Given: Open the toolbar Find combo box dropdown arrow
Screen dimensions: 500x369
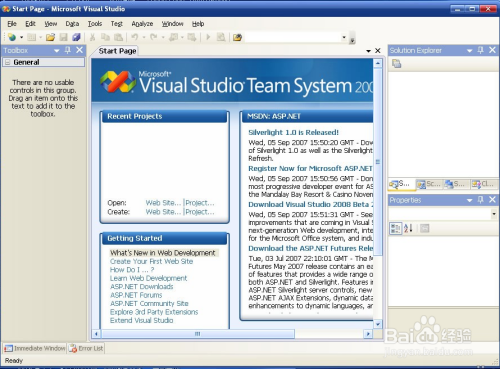Looking at the screenshot, I should point(344,37).
